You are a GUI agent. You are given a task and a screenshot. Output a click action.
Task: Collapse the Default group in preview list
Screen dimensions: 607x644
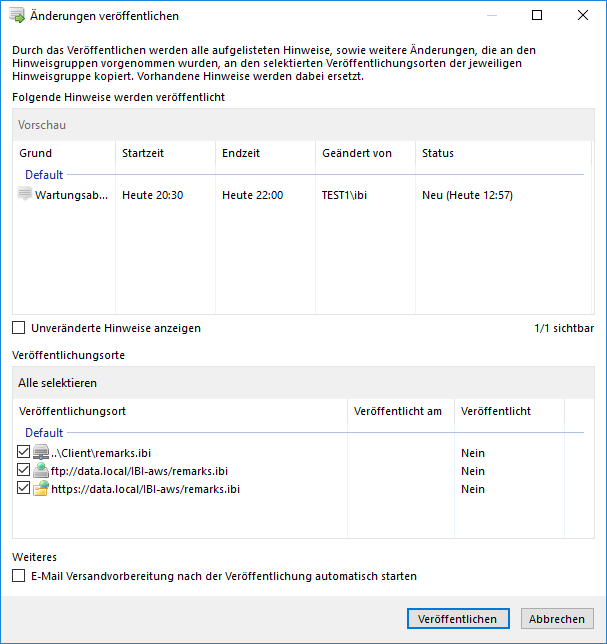coord(44,175)
